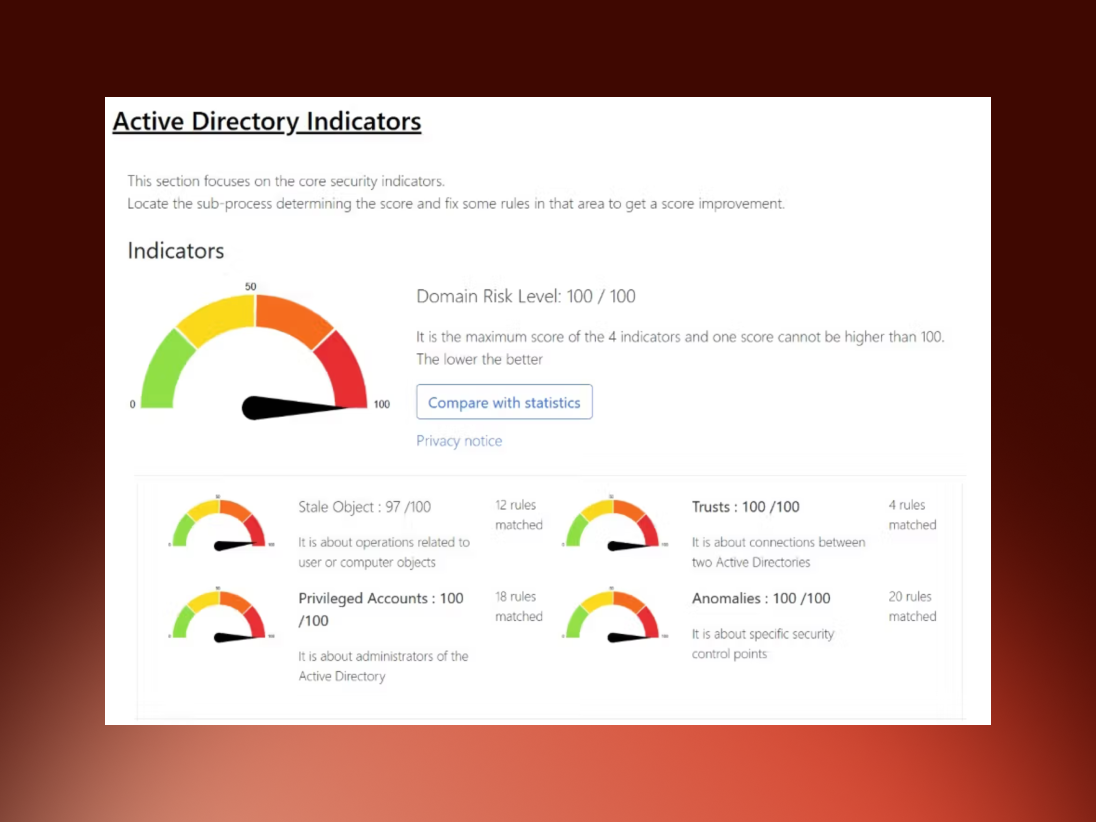Image resolution: width=1096 pixels, height=822 pixels.
Task: Click the 100 label beside the large gauge
Action: [x=382, y=404]
